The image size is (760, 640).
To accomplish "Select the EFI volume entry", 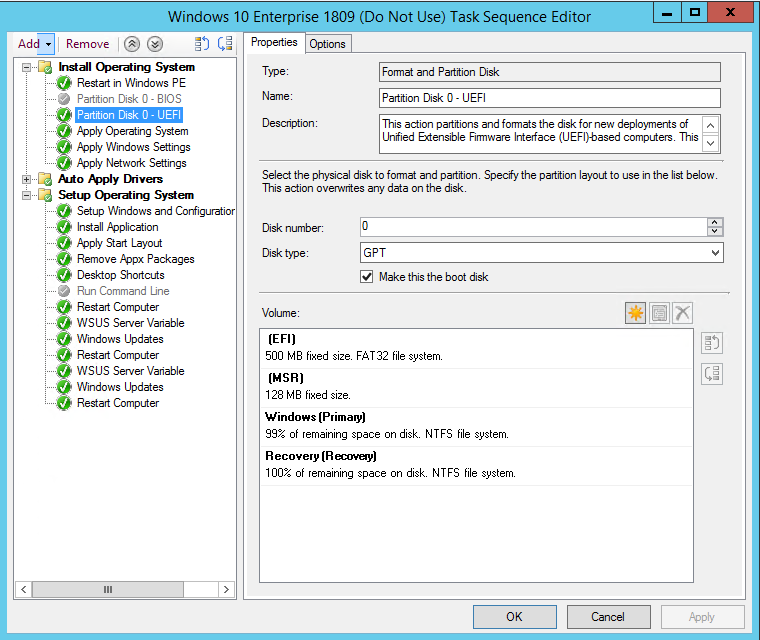I will tap(476, 348).
